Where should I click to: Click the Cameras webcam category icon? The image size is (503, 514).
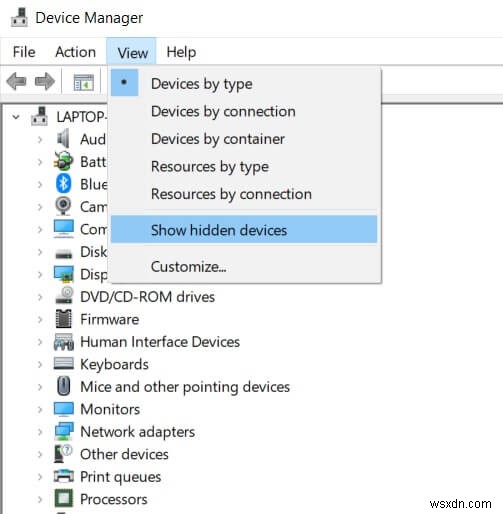63,206
